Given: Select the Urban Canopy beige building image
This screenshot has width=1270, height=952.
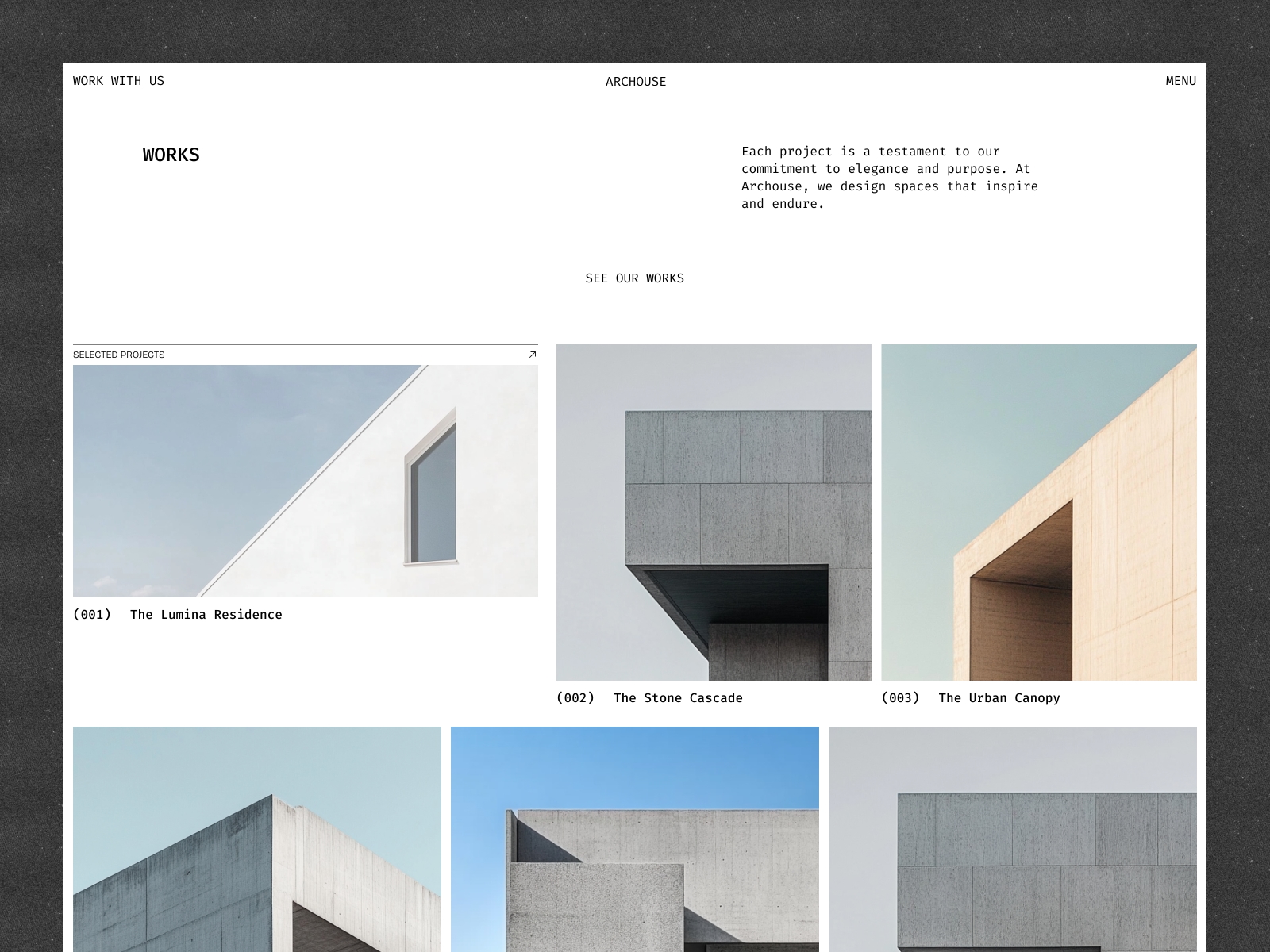Looking at the screenshot, I should 1038,513.
